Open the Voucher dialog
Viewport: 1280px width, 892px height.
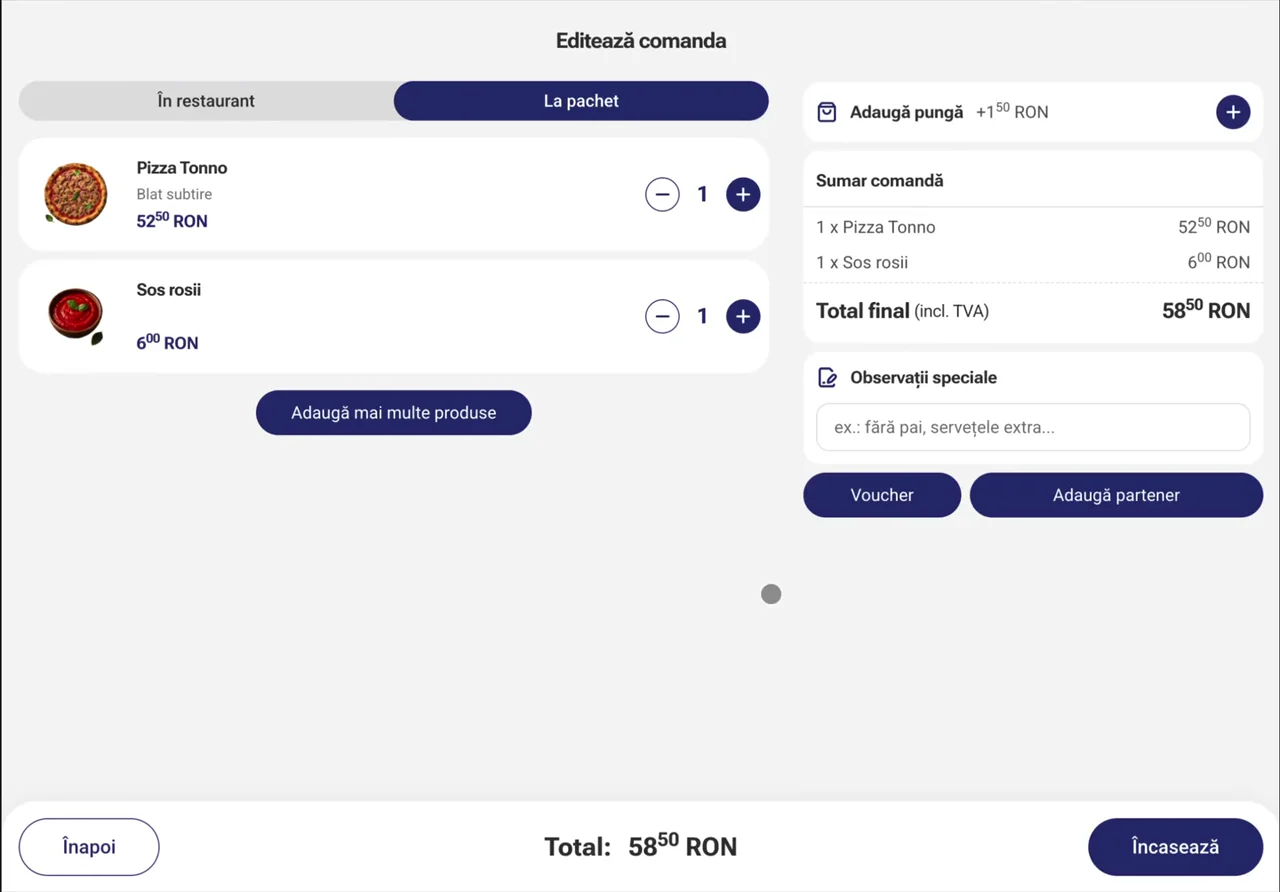pyautogui.click(x=882, y=495)
